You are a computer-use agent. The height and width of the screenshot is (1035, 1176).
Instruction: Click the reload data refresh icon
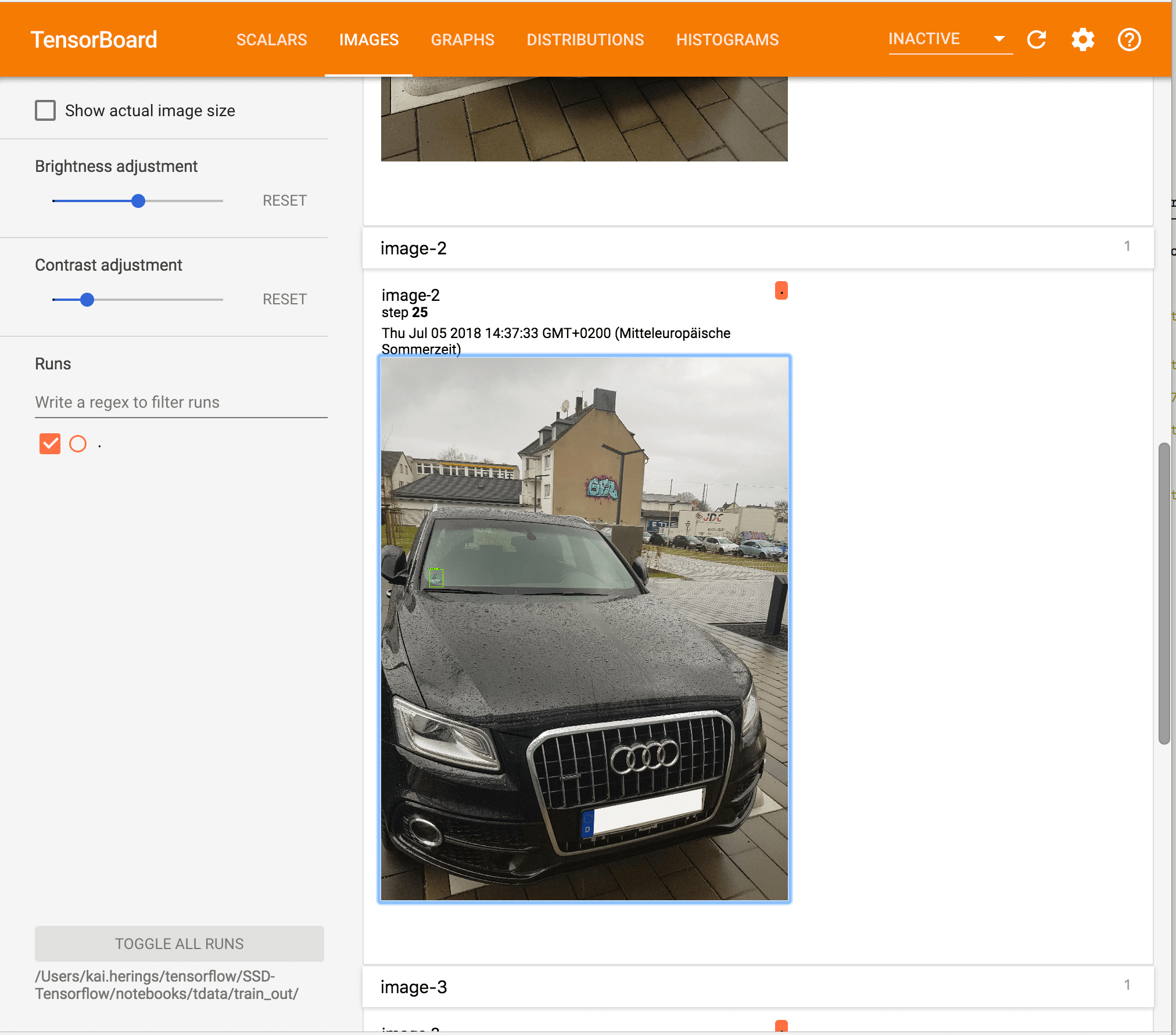[x=1037, y=39]
